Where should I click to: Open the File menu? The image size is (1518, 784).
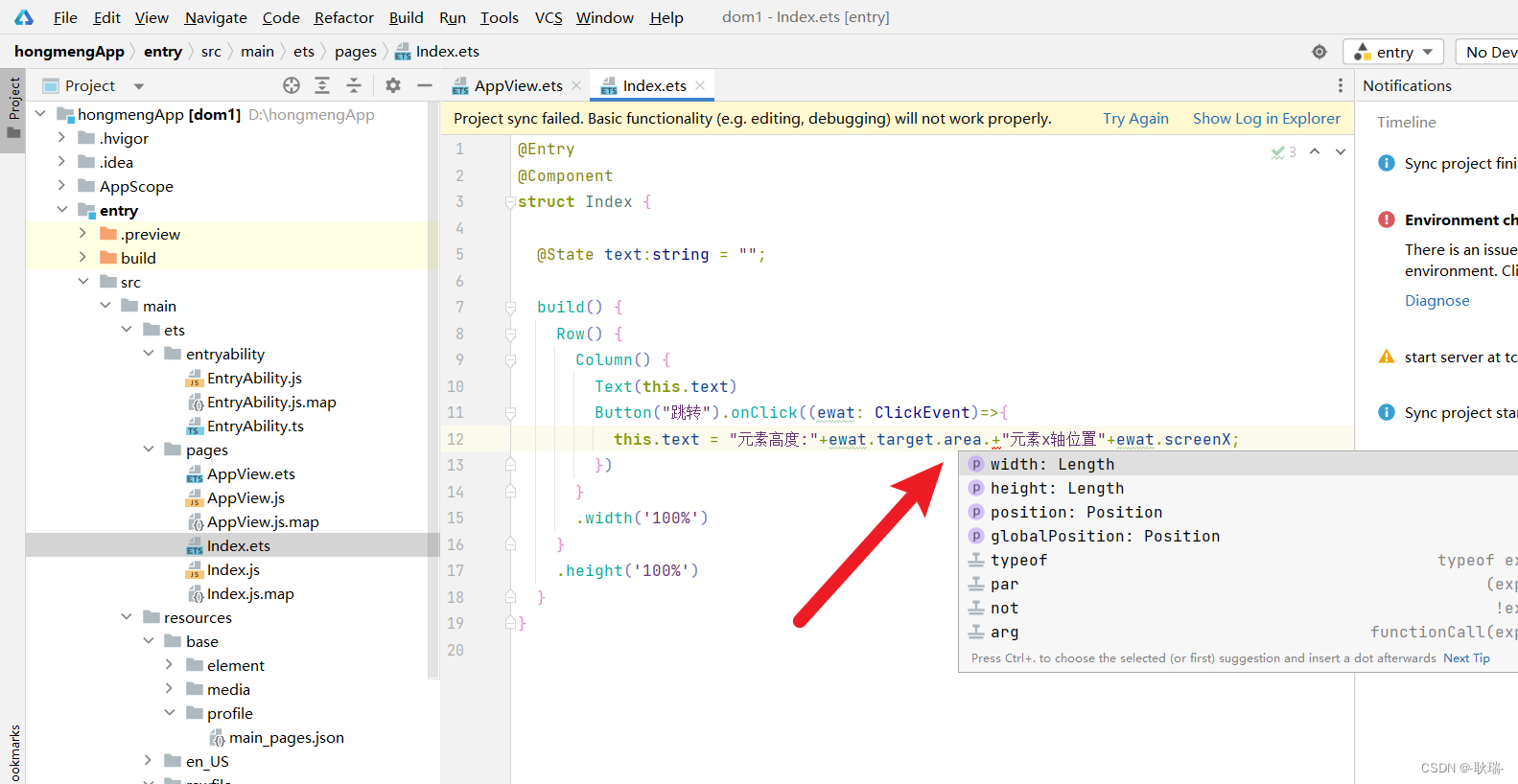pos(65,17)
